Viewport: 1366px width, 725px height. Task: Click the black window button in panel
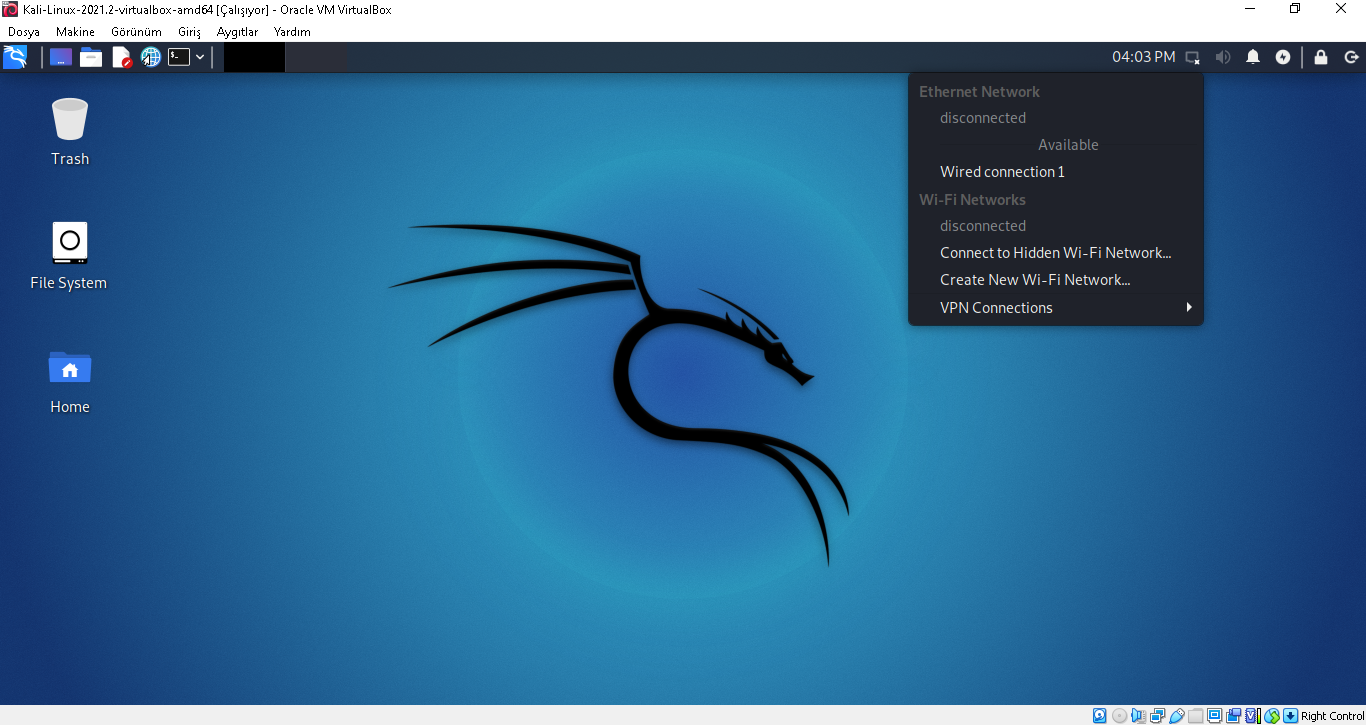click(254, 57)
